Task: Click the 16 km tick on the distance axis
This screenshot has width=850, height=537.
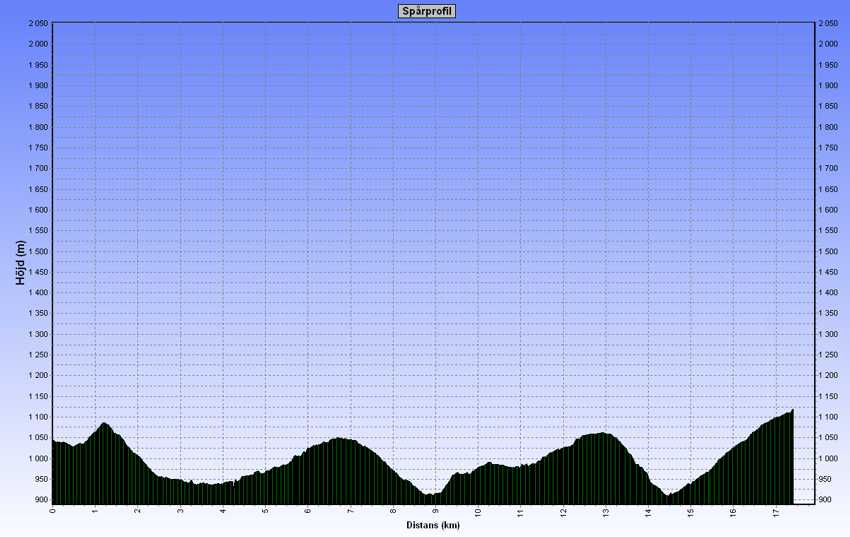Action: pyautogui.click(x=733, y=512)
